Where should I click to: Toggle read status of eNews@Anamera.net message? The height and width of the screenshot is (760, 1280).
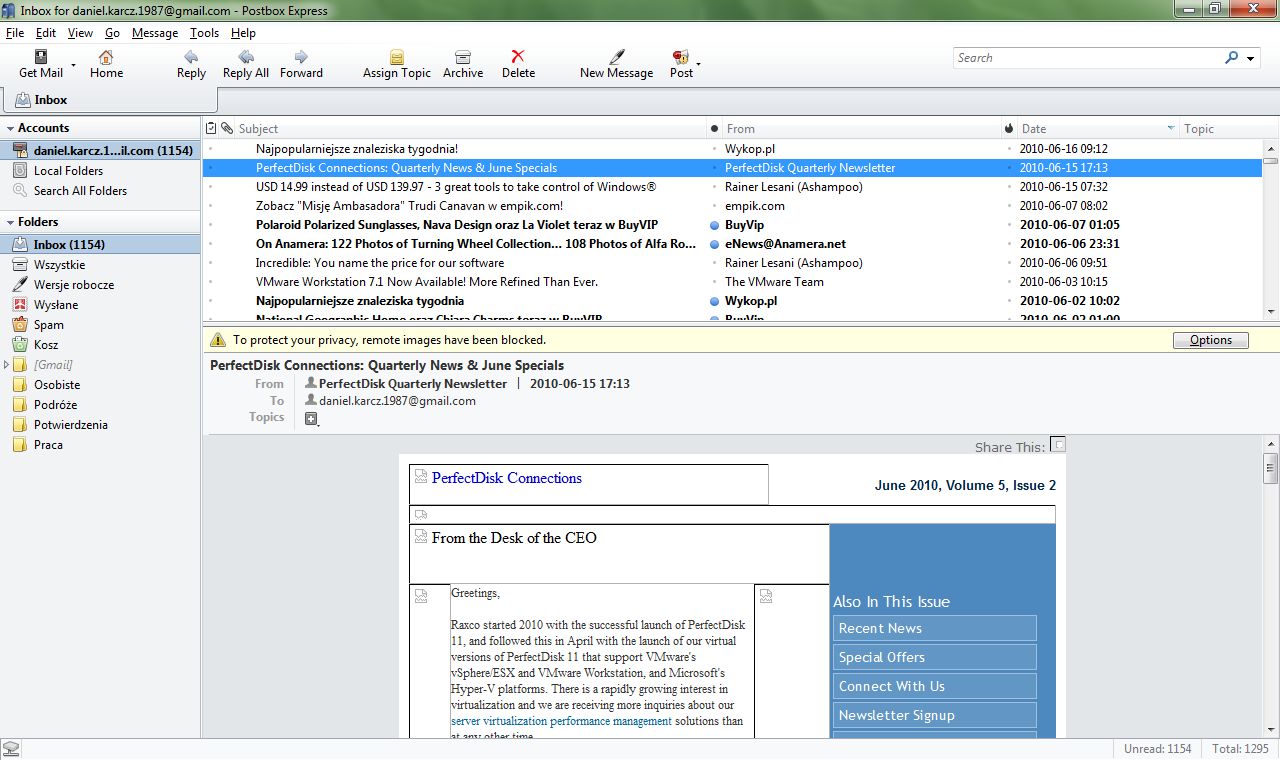point(714,244)
